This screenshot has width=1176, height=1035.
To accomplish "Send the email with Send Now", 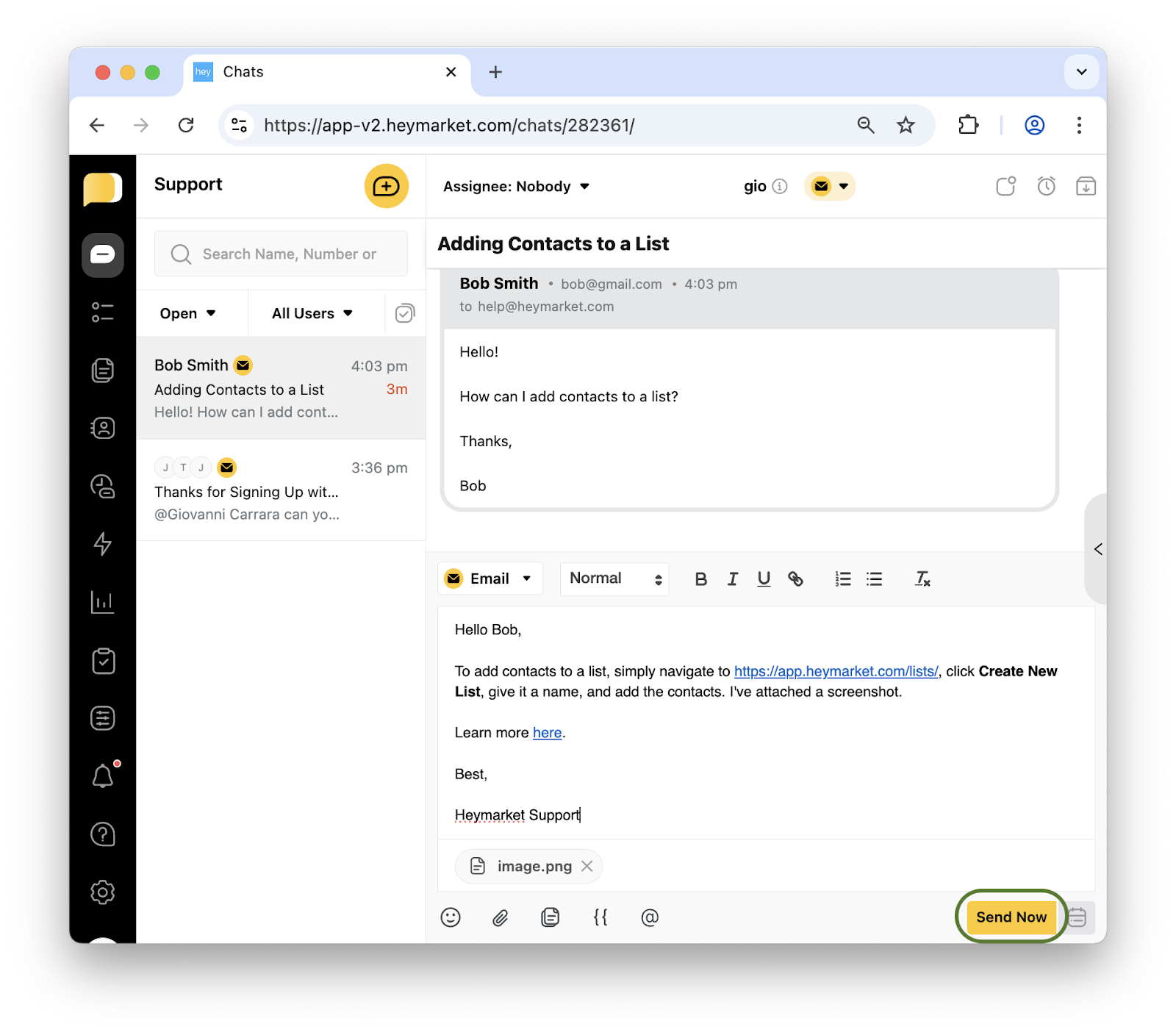I will (1011, 917).
